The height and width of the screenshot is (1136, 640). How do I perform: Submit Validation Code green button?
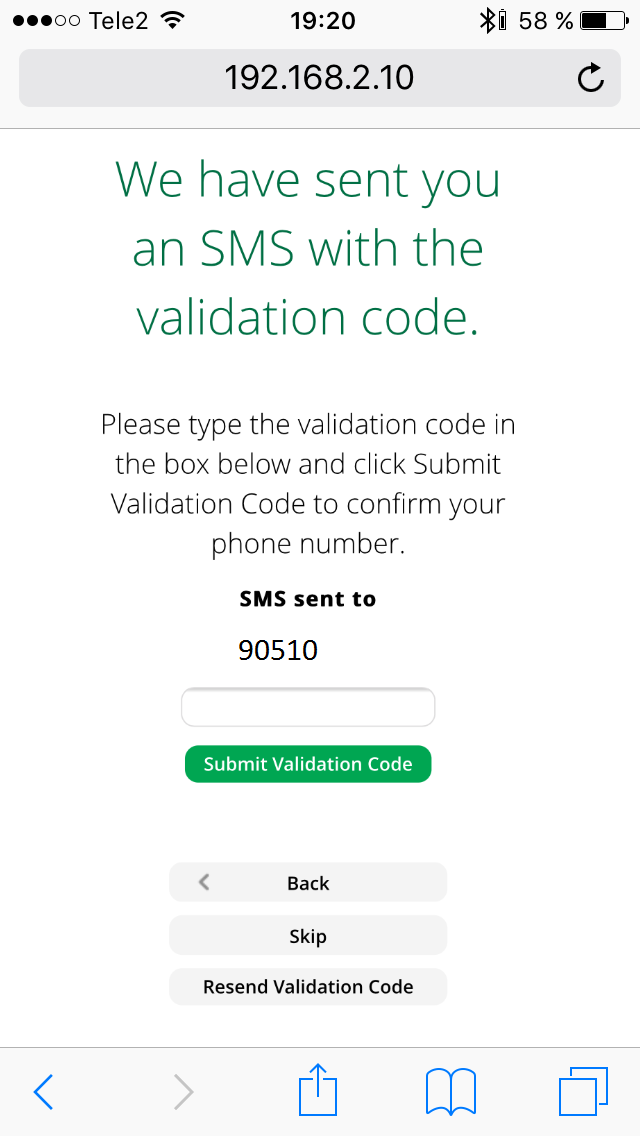click(x=308, y=764)
